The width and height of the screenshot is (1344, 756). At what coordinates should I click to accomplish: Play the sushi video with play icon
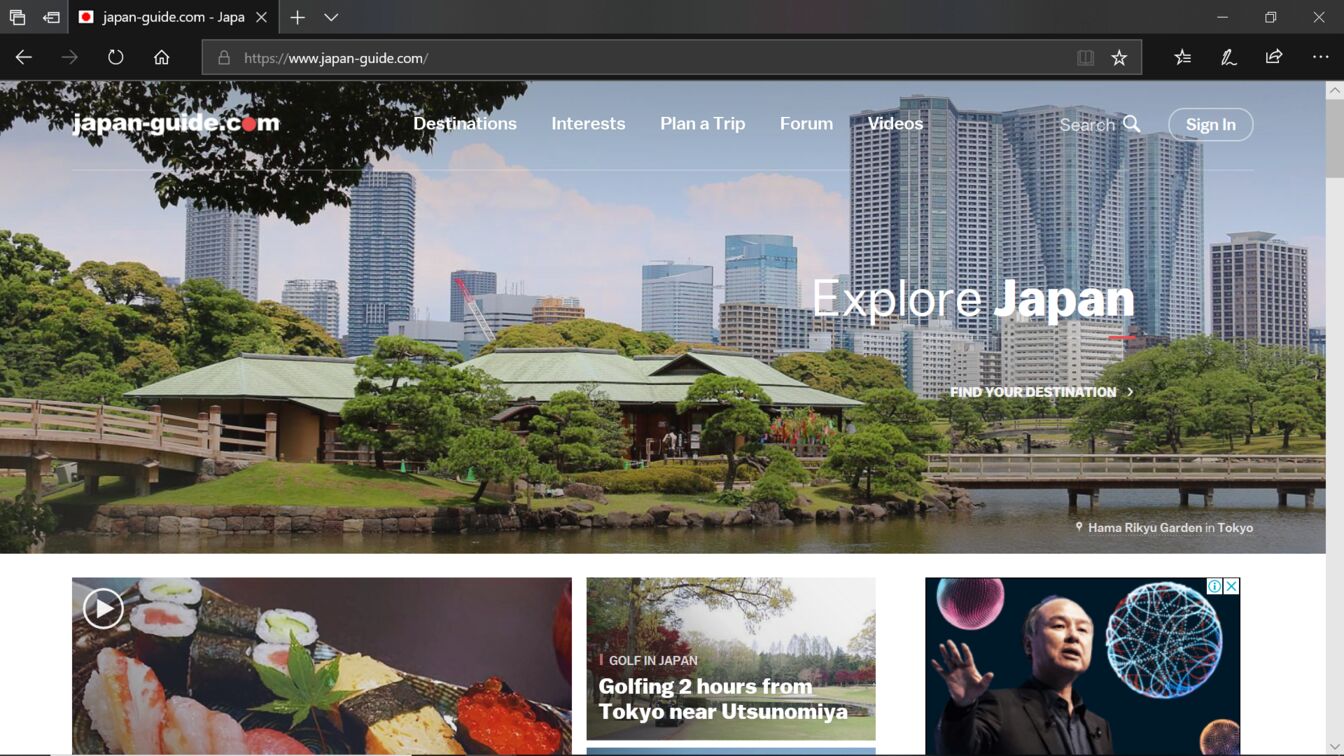(x=103, y=608)
